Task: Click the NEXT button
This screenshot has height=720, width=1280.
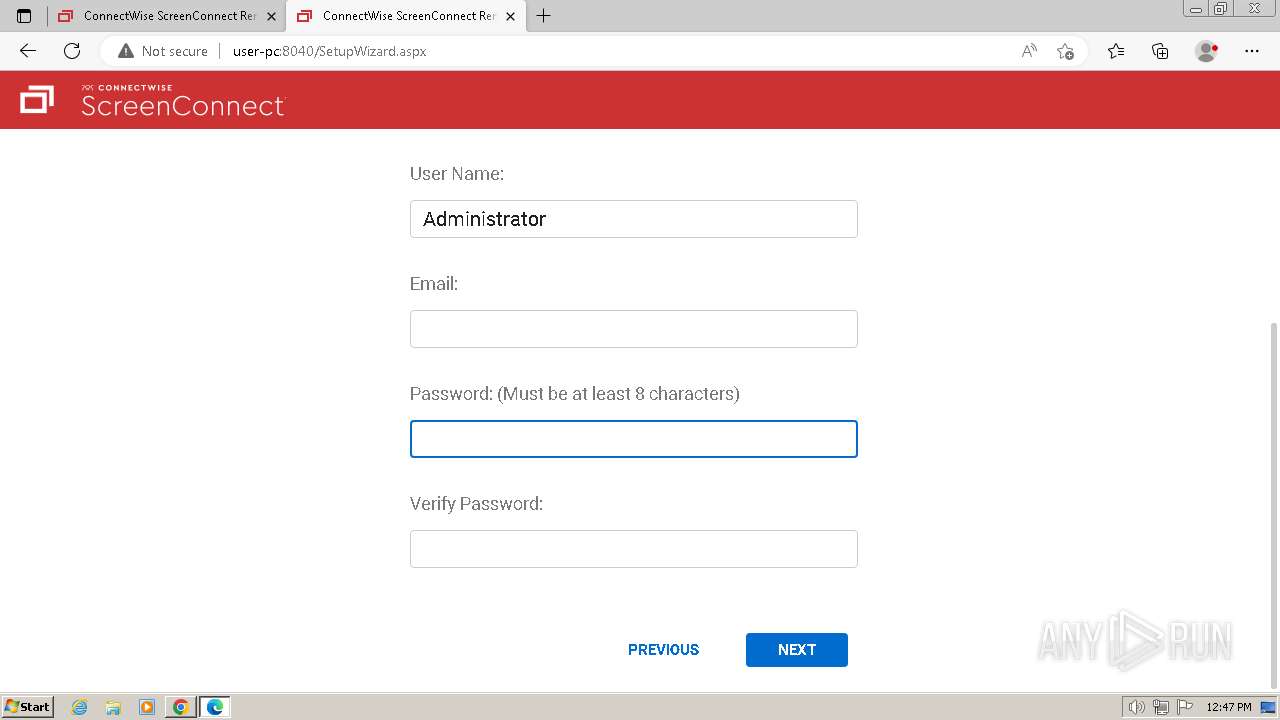Action: click(796, 650)
